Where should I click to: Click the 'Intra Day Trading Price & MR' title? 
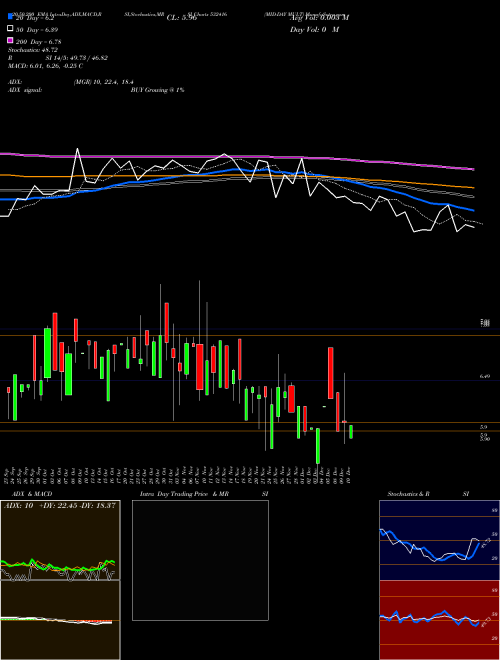pyautogui.click(x=184, y=494)
